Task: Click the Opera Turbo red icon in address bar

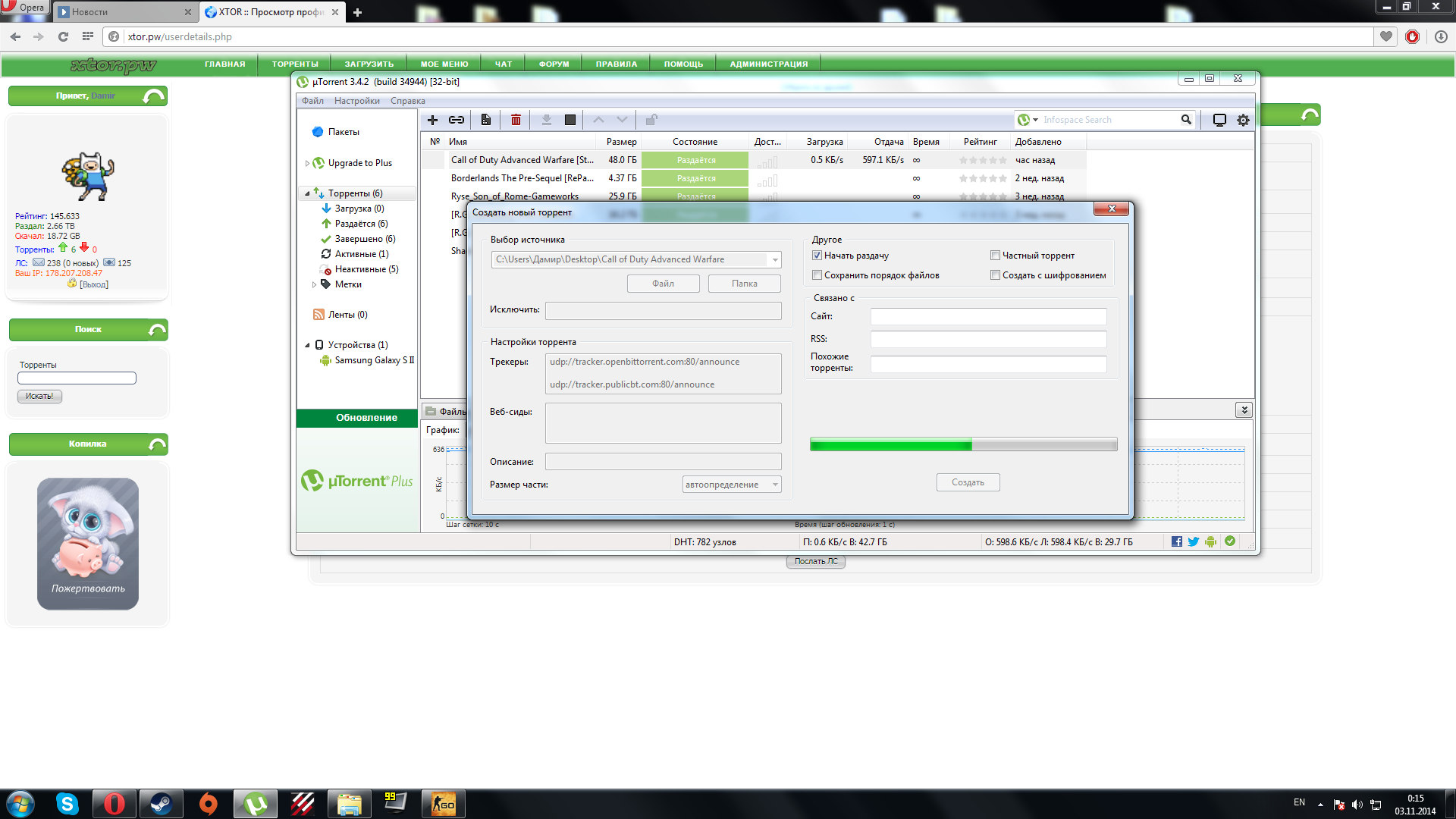Action: tap(1412, 36)
